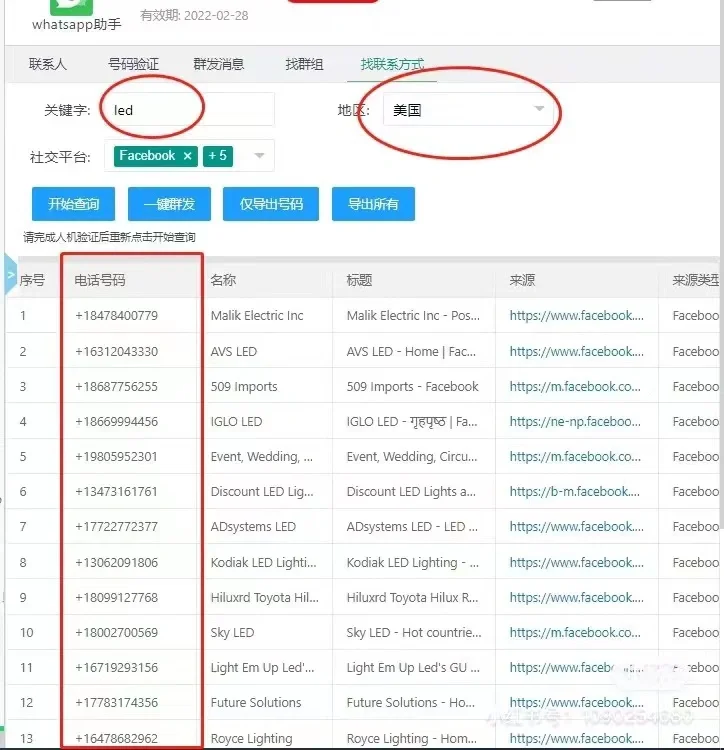Click the AVS LED name cell
This screenshot has width=724, height=750.
pos(233,352)
